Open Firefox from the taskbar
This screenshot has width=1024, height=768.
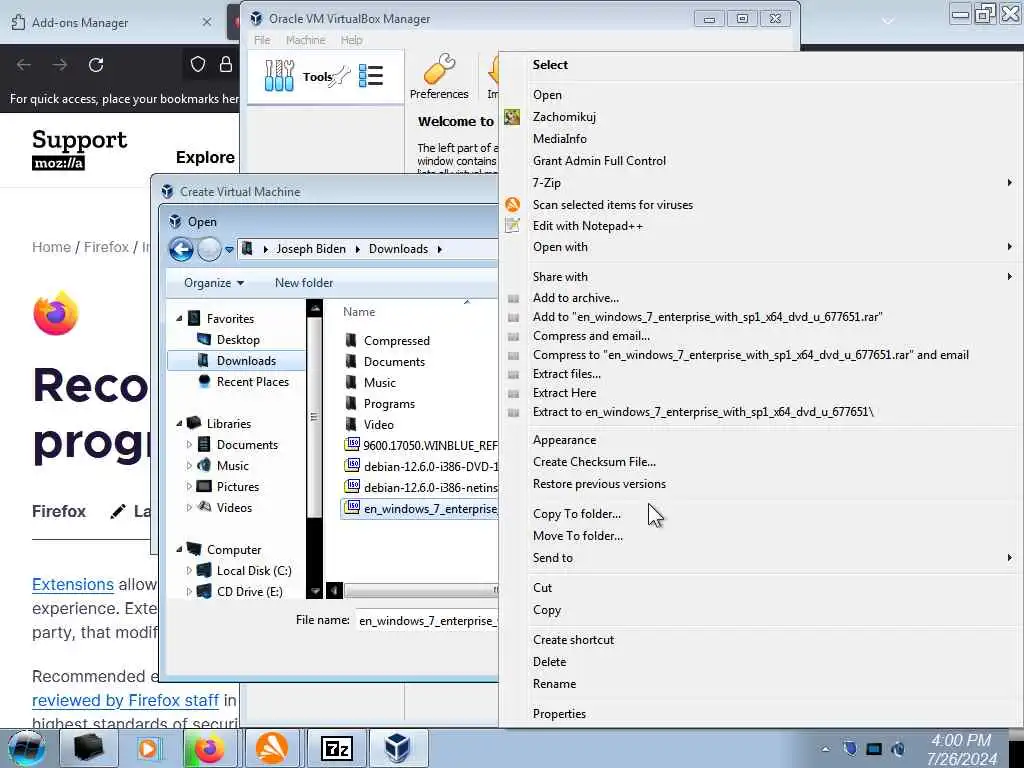pos(209,748)
